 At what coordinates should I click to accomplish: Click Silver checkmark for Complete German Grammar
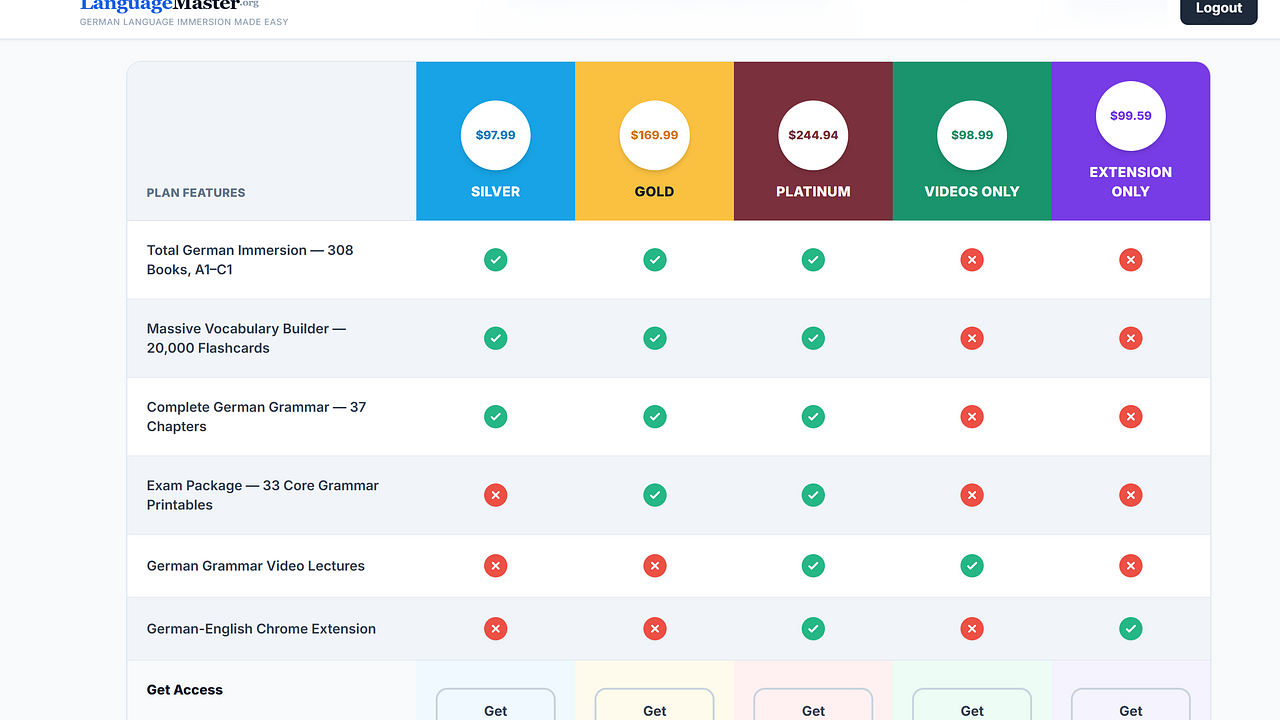tap(495, 416)
